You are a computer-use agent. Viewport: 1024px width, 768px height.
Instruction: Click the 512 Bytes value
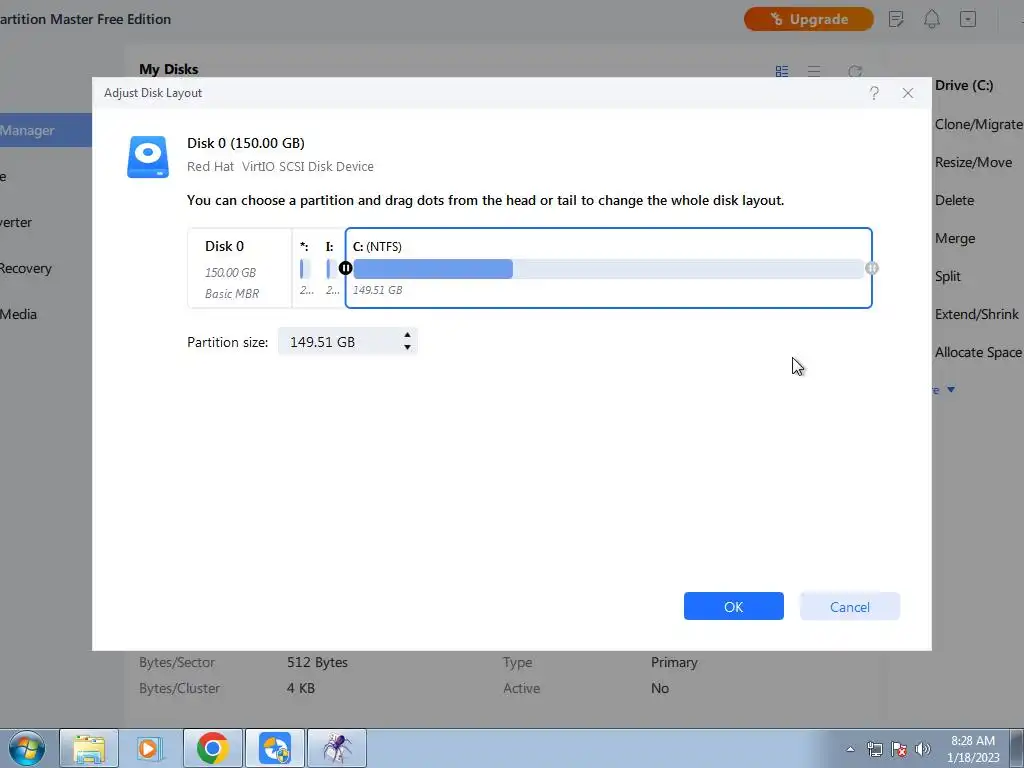(317, 662)
